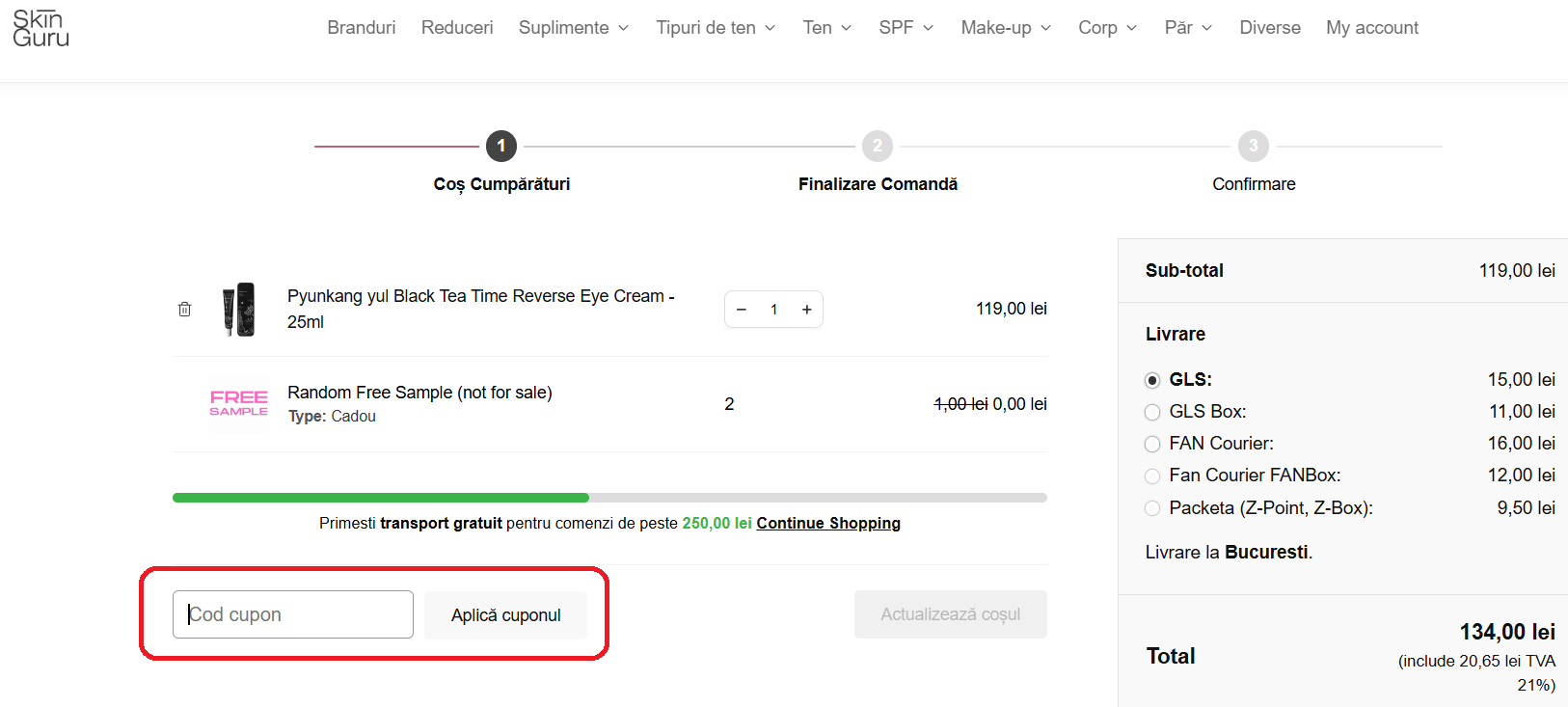Go to step 2 checkout circle
The width and height of the screenshot is (1568, 707).
878,147
